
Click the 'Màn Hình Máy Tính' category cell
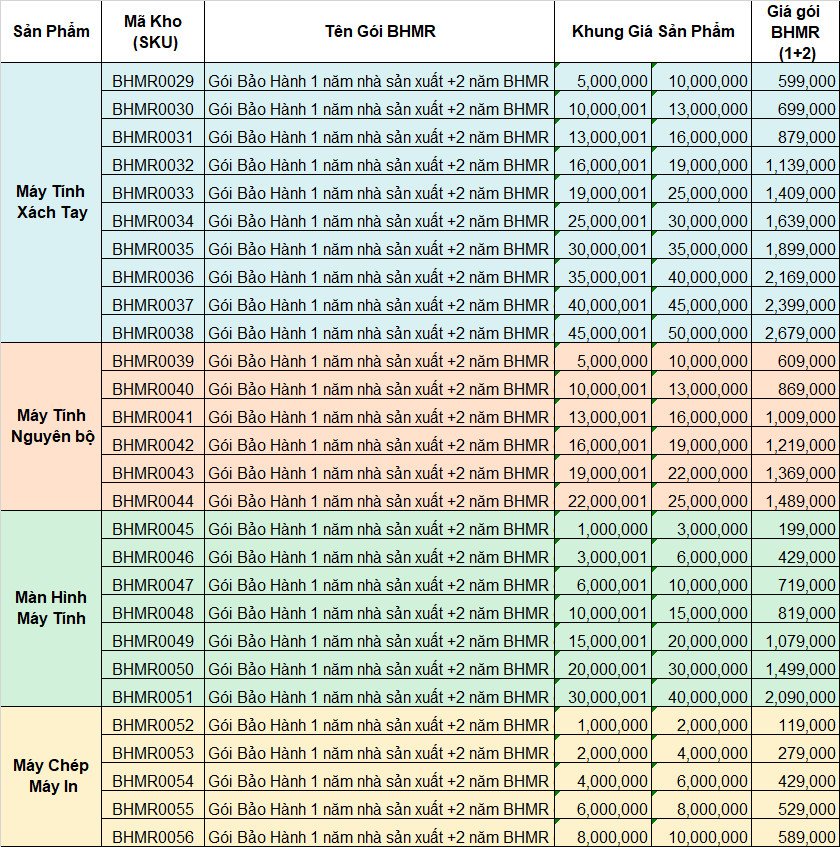pyautogui.click(x=51, y=608)
